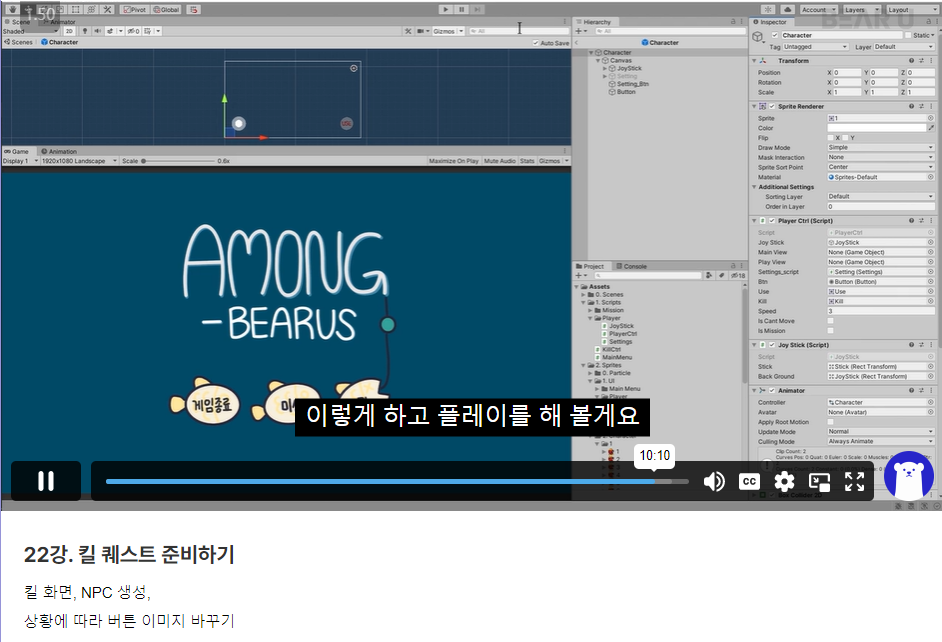Open the Layout dropdown

pos(911,10)
